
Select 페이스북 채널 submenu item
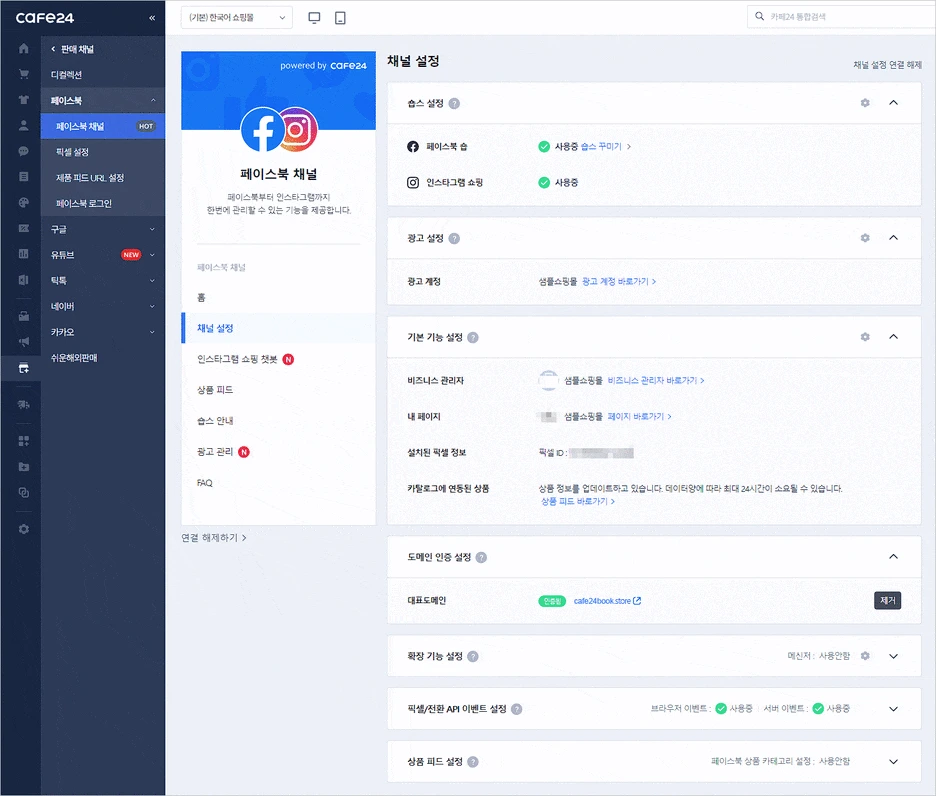[103, 126]
